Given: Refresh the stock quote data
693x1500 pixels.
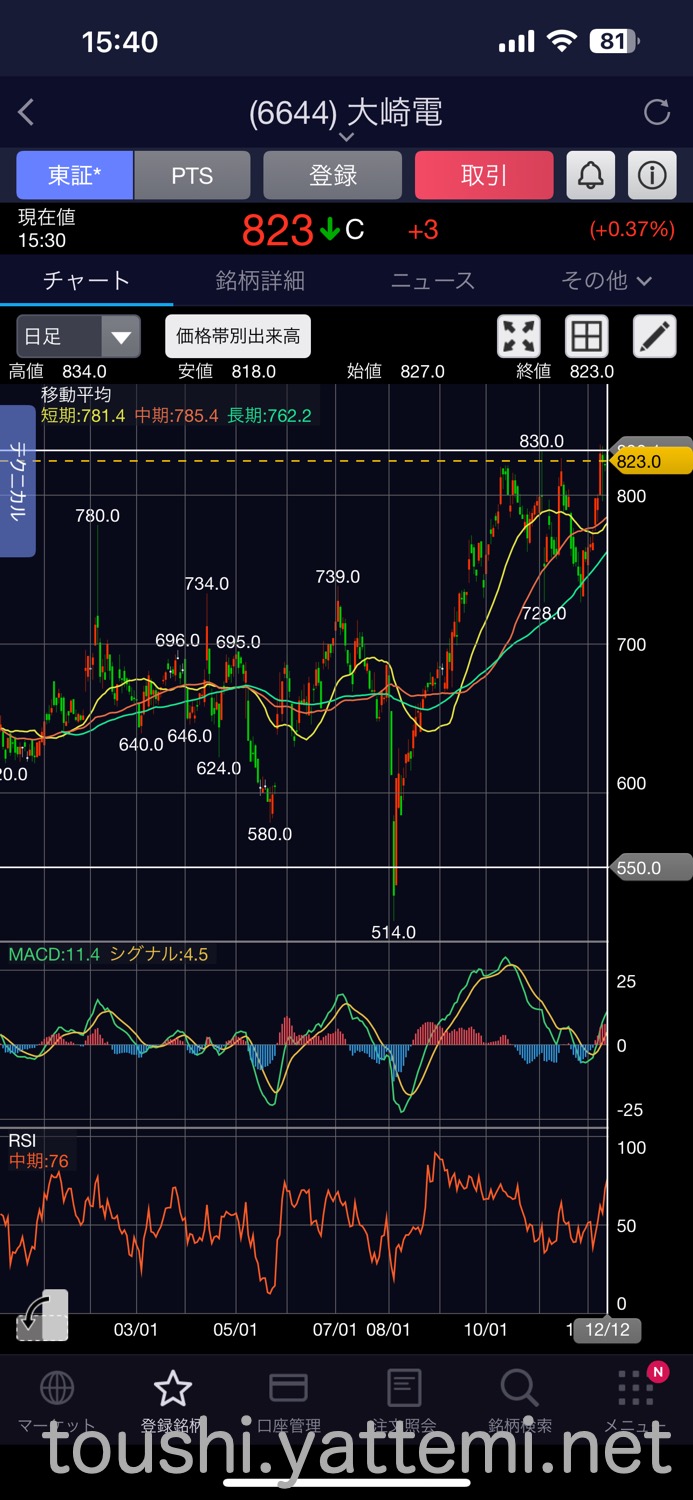Looking at the screenshot, I should coord(656,112).
